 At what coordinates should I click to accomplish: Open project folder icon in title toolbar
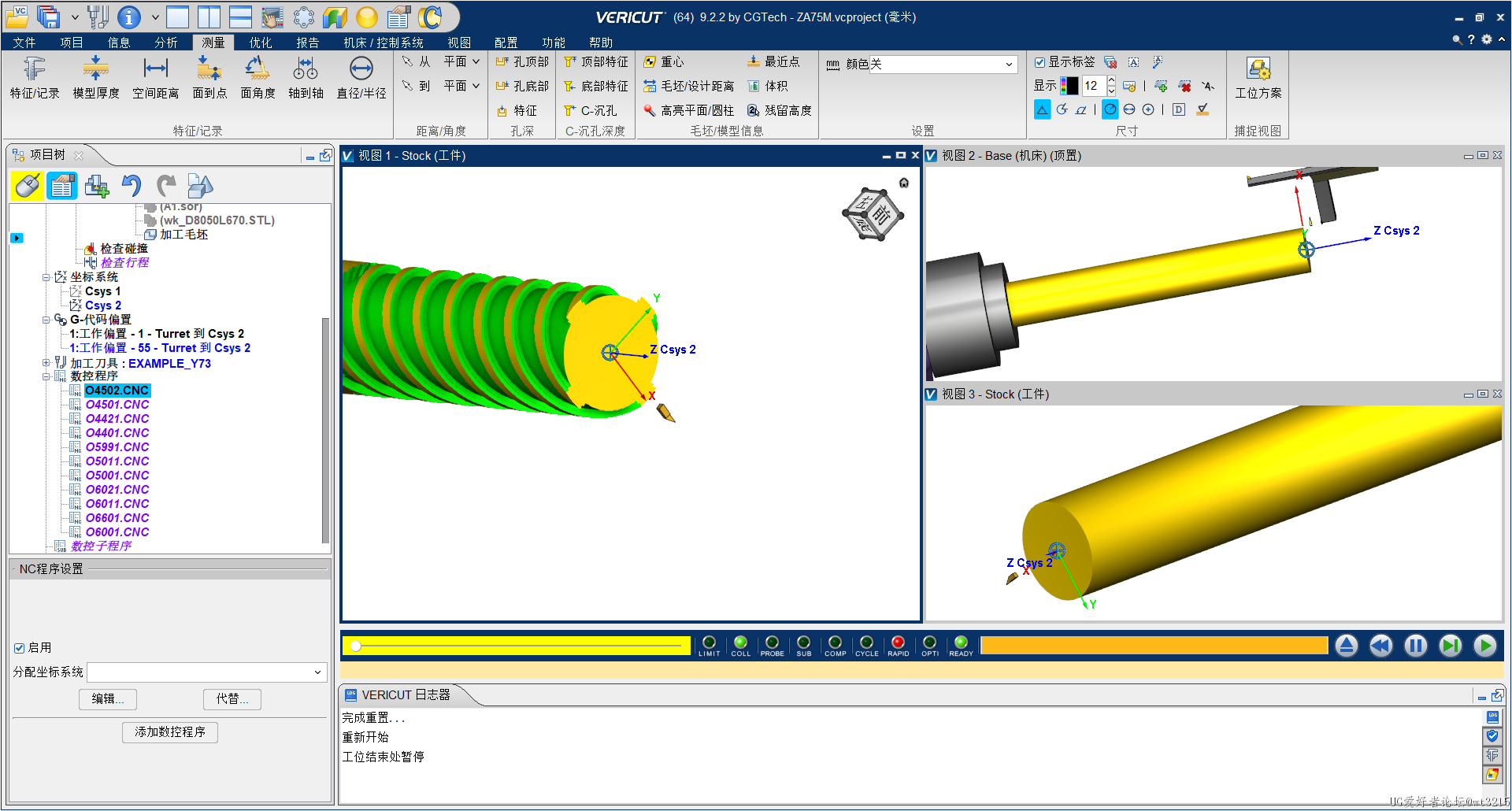(17, 16)
